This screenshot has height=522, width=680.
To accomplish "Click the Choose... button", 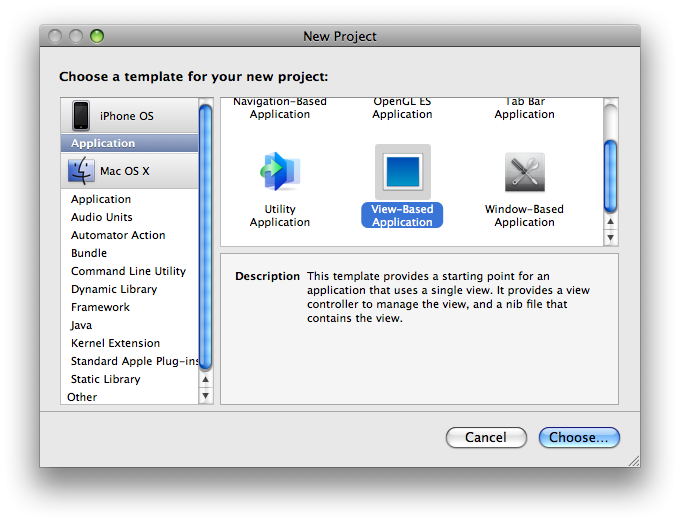I will [579, 437].
